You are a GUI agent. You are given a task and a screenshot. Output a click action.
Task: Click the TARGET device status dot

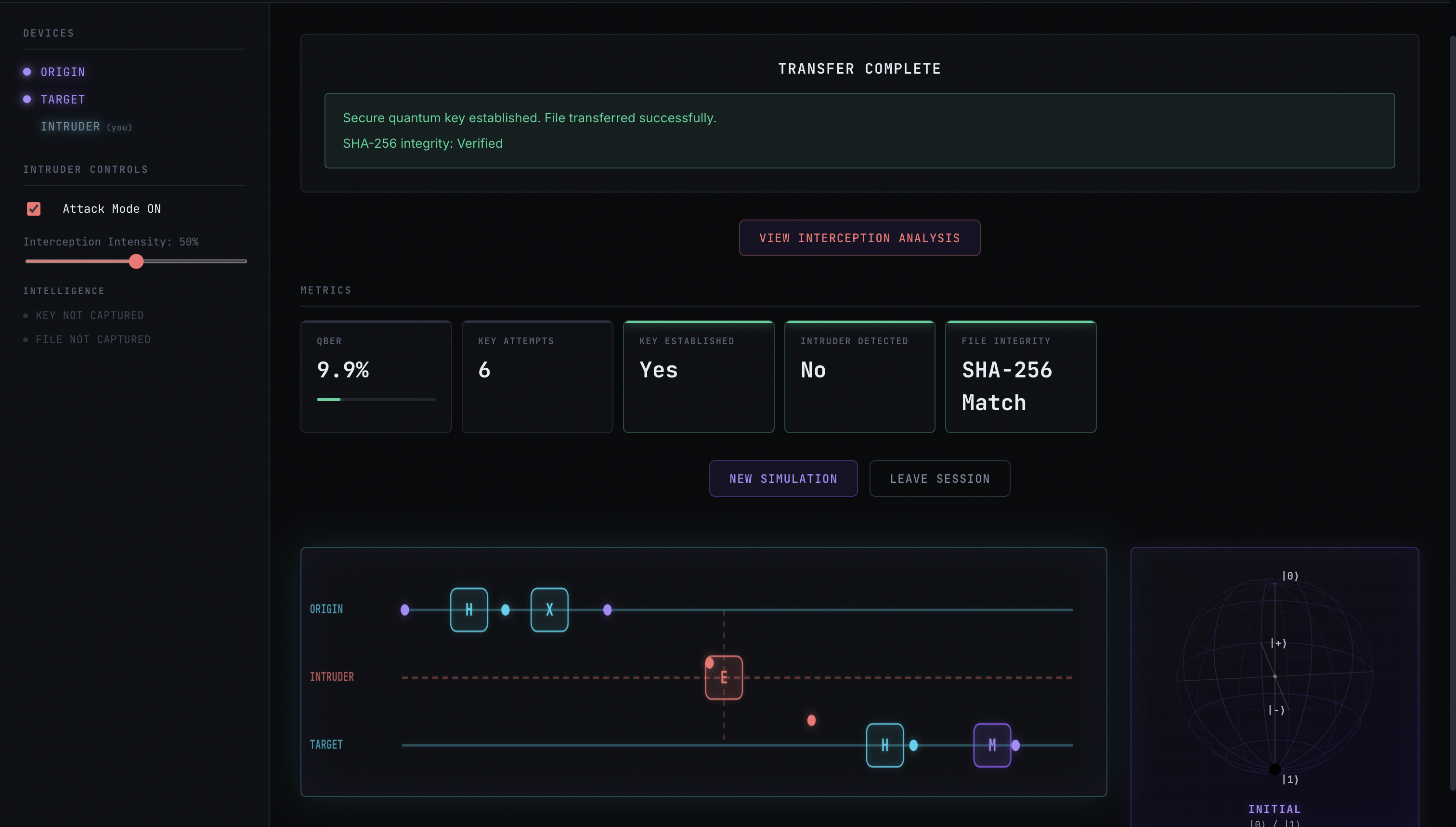[x=26, y=99]
